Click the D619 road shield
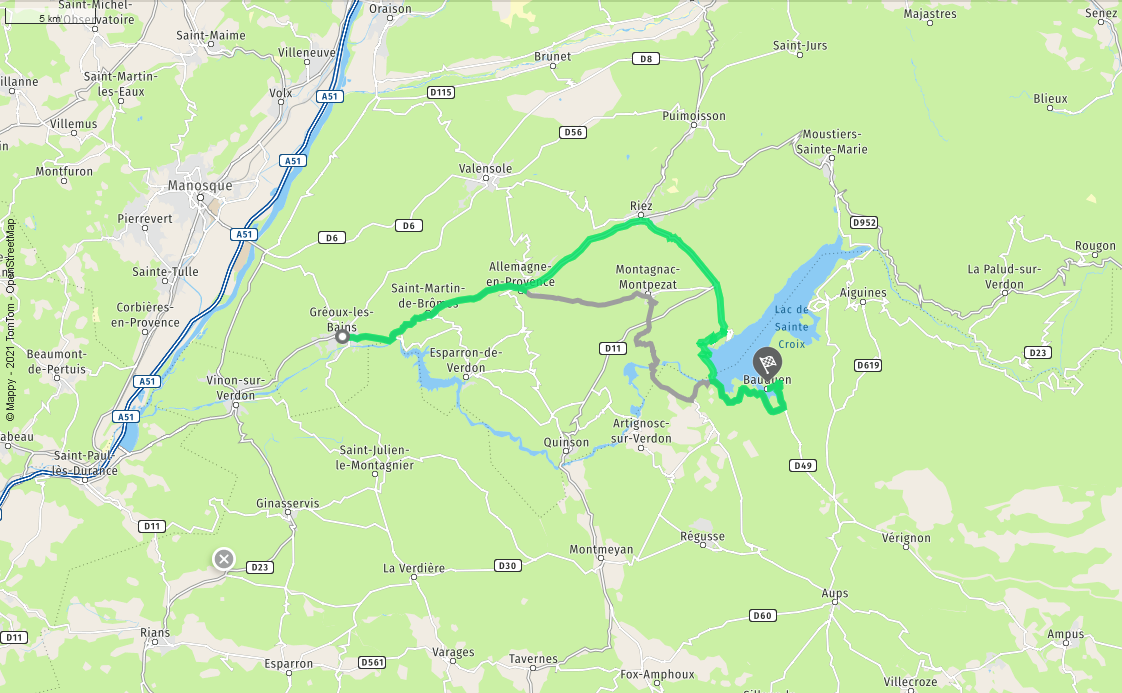The height and width of the screenshot is (693, 1122). (868, 365)
